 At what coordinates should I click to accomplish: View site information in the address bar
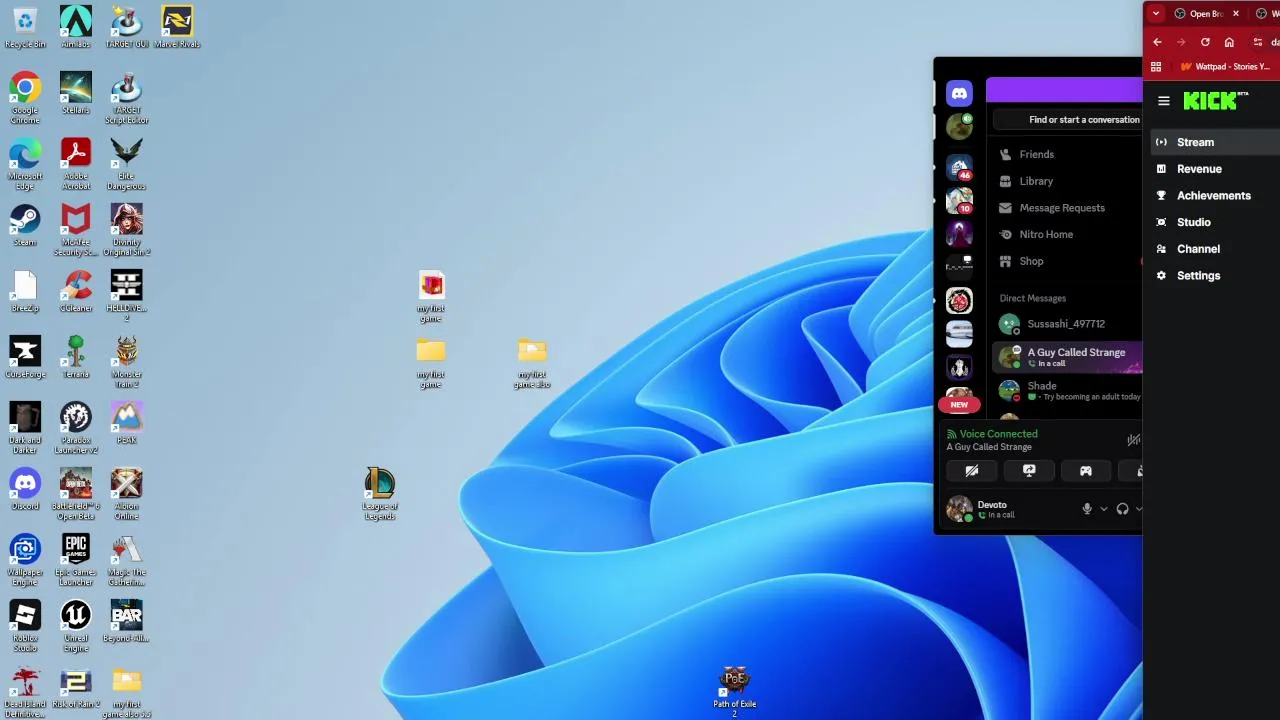[1257, 42]
